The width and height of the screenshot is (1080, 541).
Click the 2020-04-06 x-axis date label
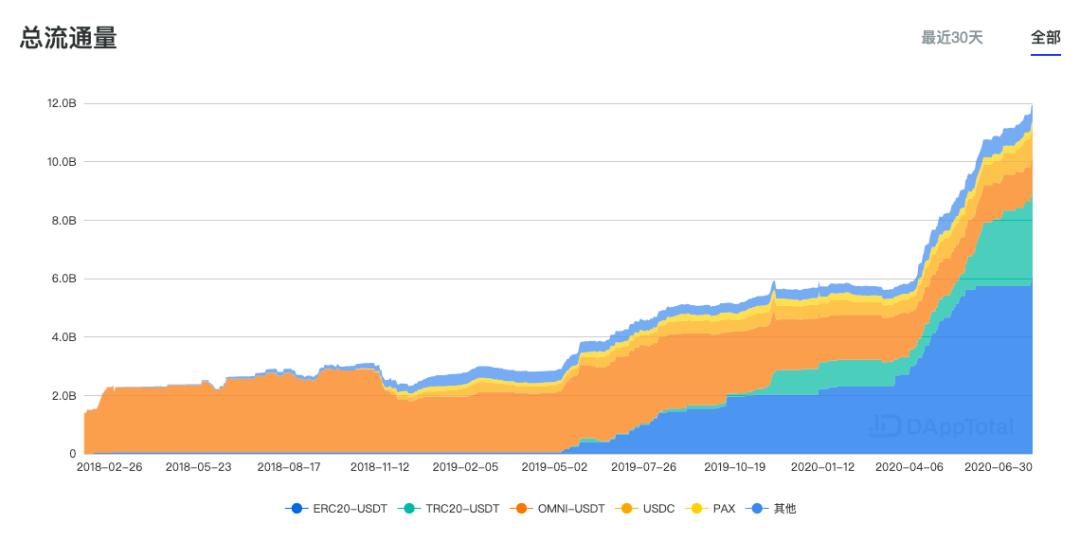point(910,467)
